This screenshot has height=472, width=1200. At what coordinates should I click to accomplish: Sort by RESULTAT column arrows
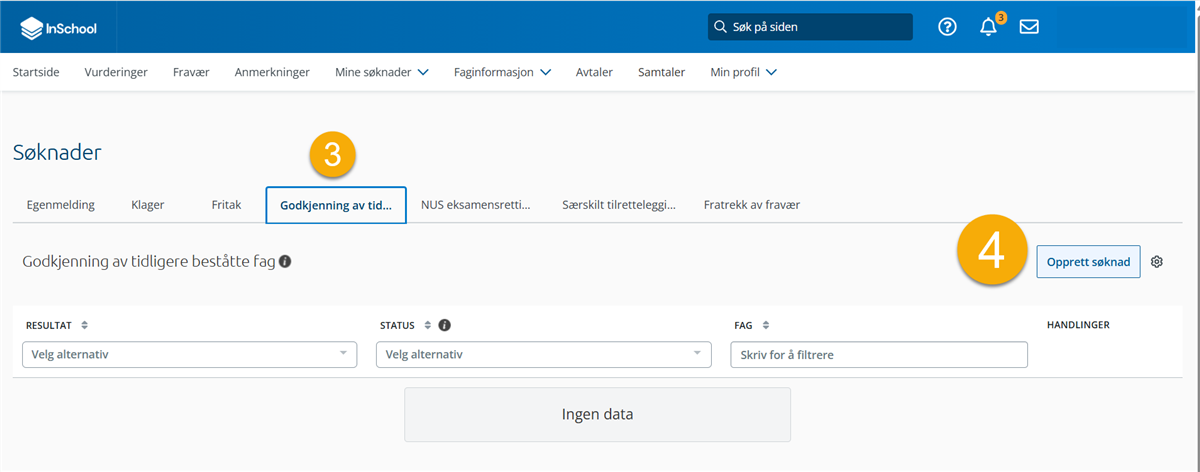click(84, 325)
